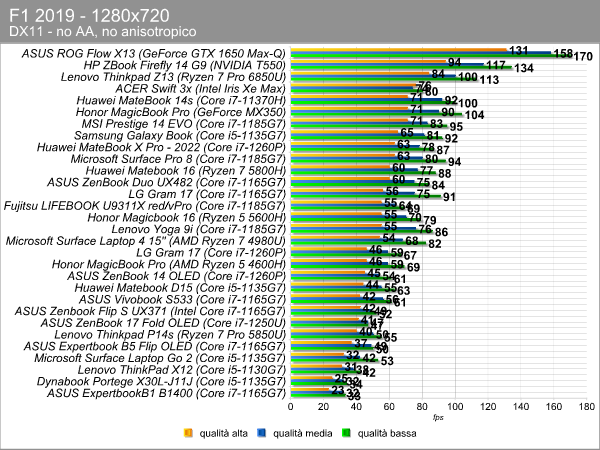Click subtitle 'DX11 - no AA, no anisotropico'
Image resolution: width=600 pixels, height=450 pixels.
coord(103,31)
